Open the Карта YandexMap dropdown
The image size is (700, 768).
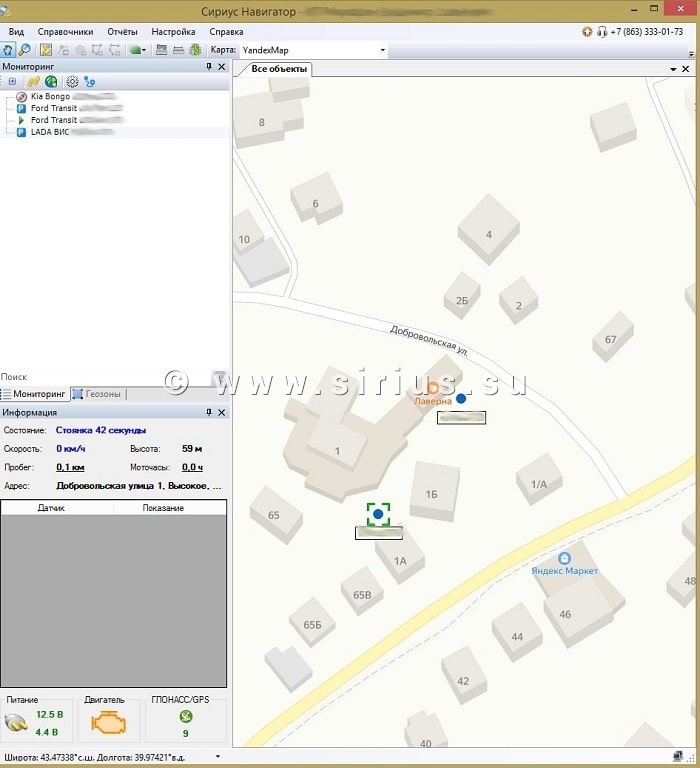click(x=382, y=50)
